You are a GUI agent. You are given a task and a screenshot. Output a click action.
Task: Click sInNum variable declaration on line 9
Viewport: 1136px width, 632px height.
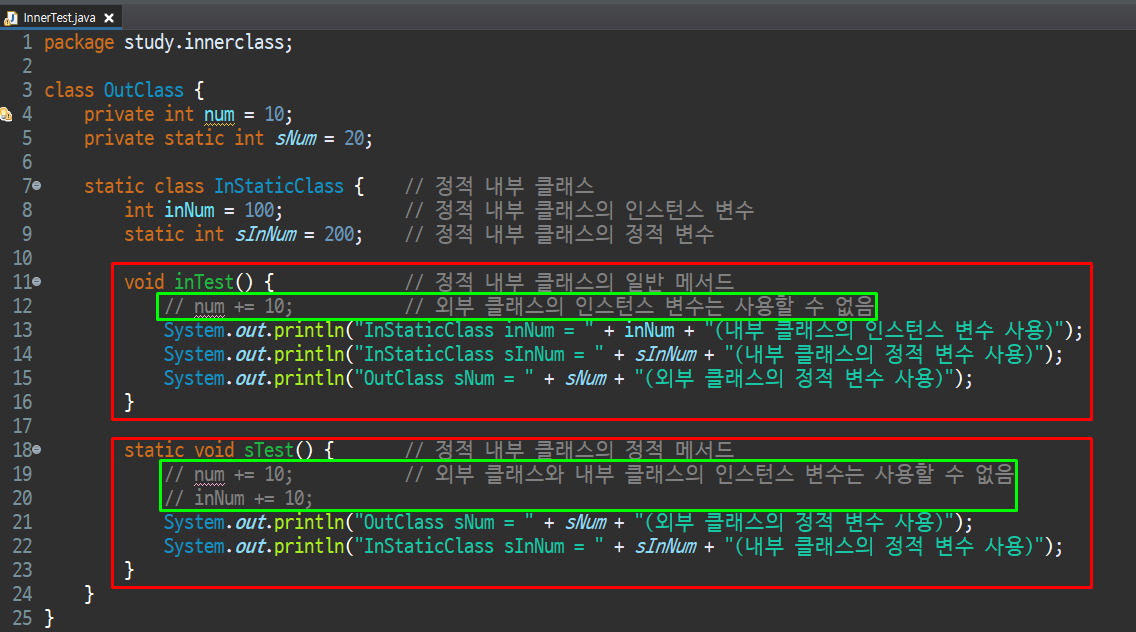[x=266, y=234]
